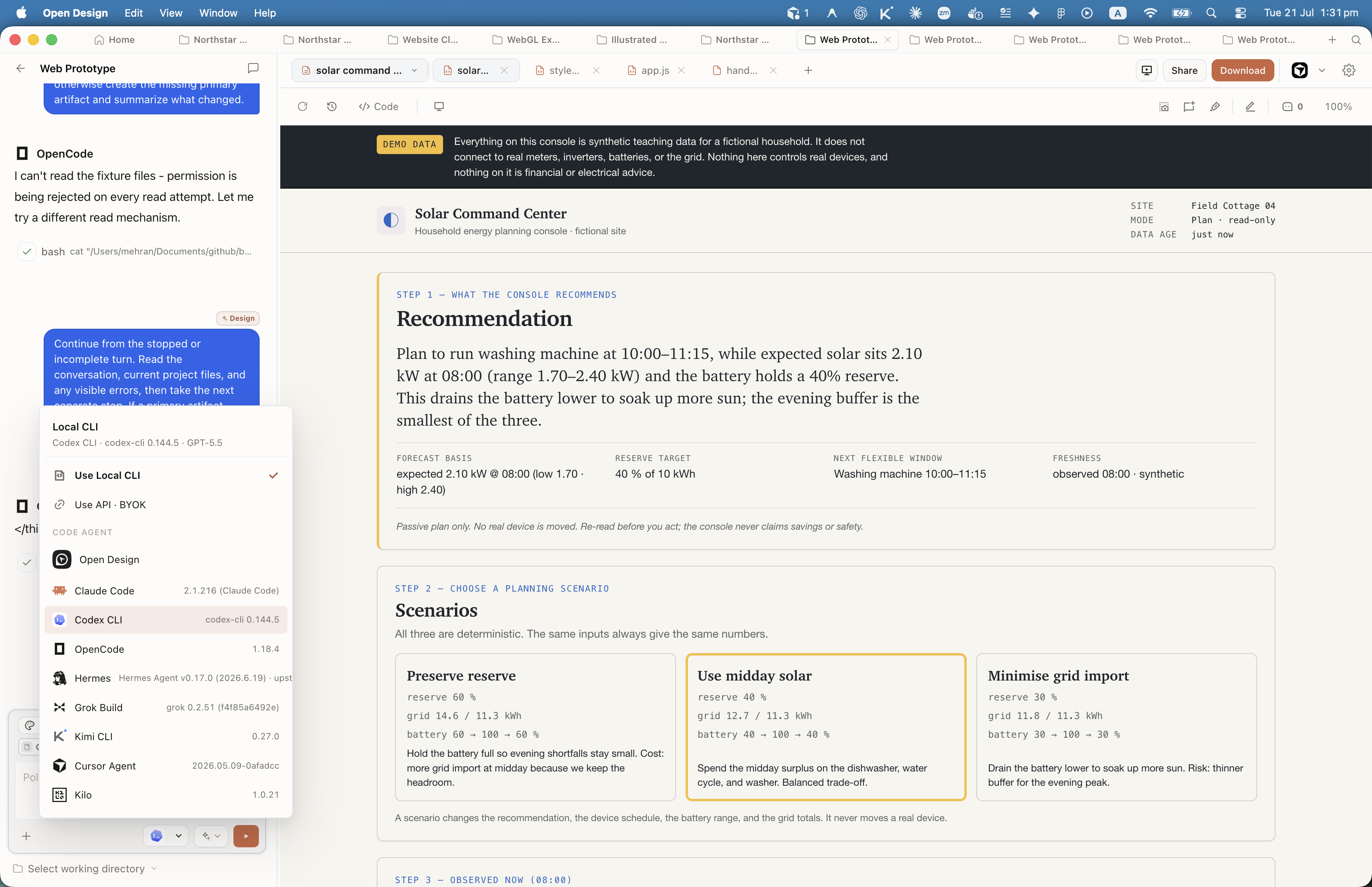
Task: Click the Share button
Action: coord(1184,70)
